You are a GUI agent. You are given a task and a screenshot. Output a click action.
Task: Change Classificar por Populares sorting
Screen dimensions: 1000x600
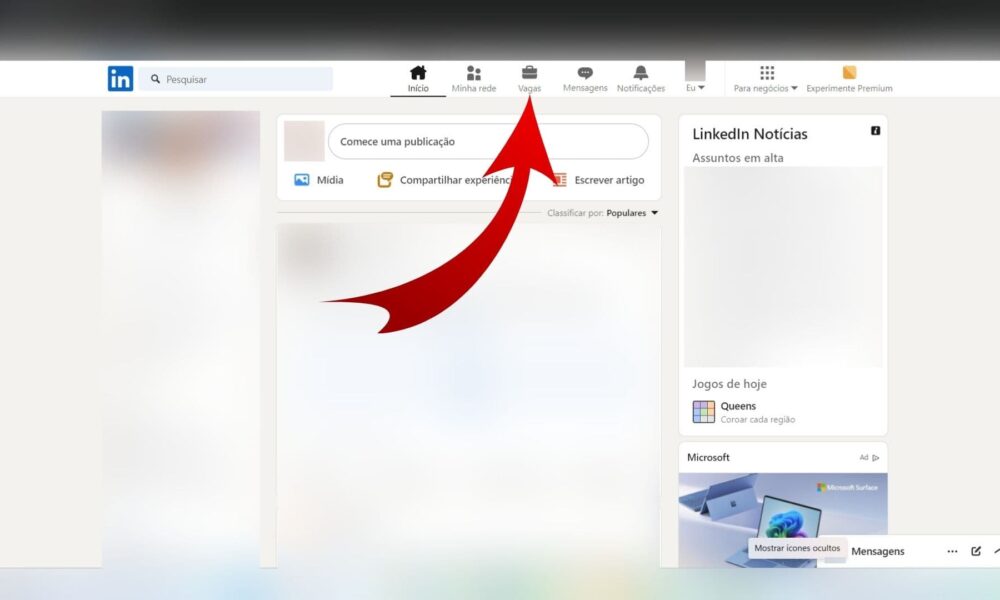click(x=631, y=213)
